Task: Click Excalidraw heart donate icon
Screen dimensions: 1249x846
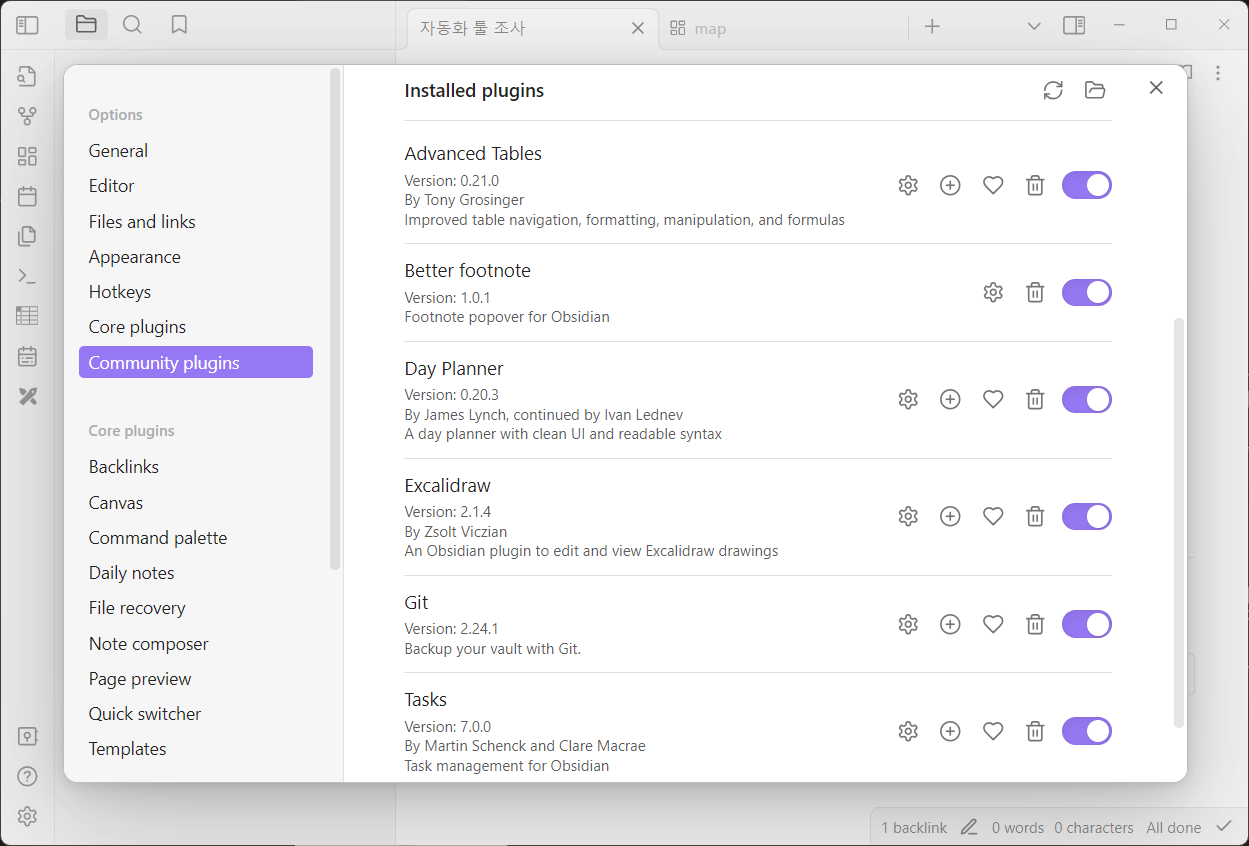Action: (x=993, y=516)
